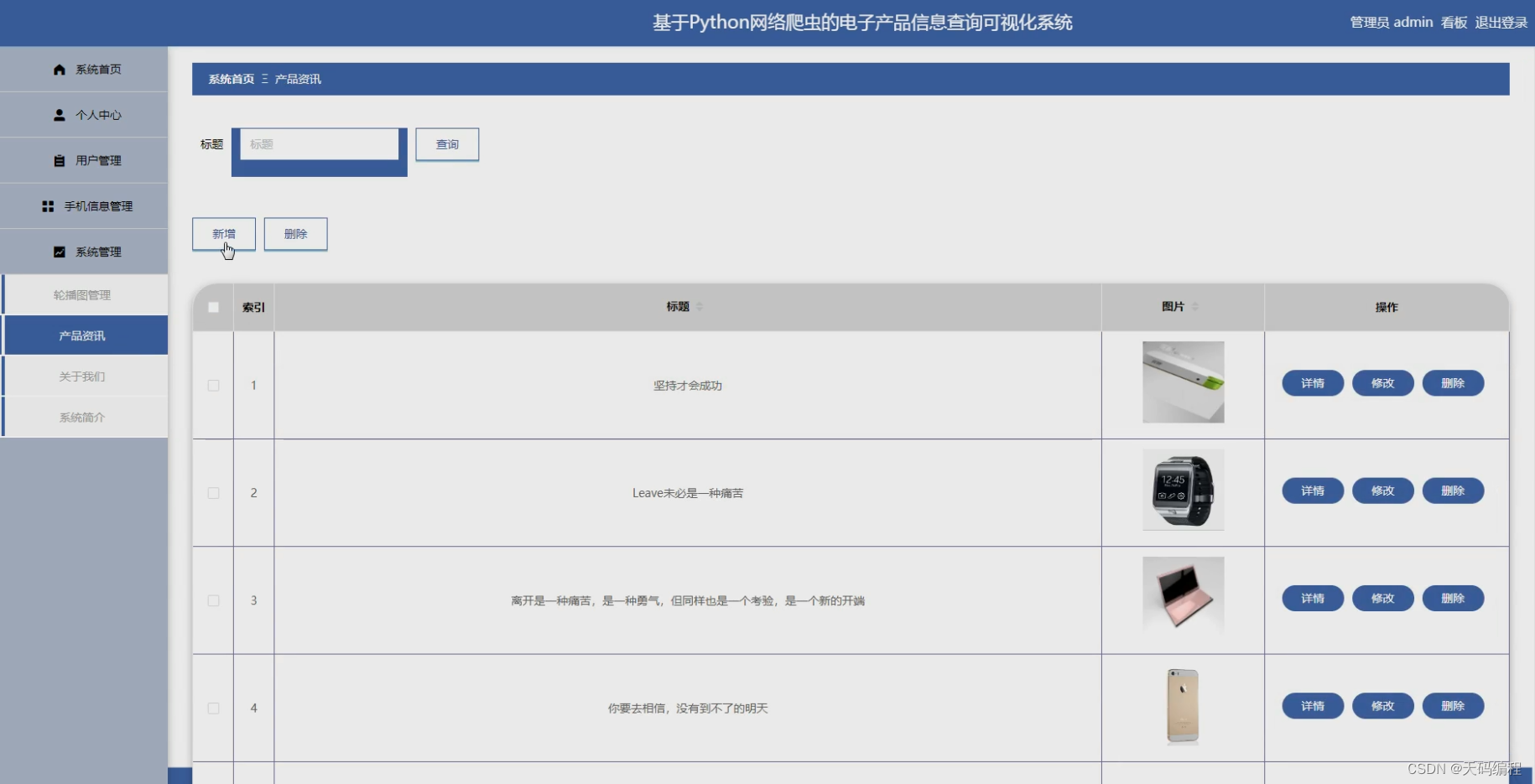Click the breadcrumb separator icon after 系统首页
The image size is (1535, 784).
coord(264,79)
